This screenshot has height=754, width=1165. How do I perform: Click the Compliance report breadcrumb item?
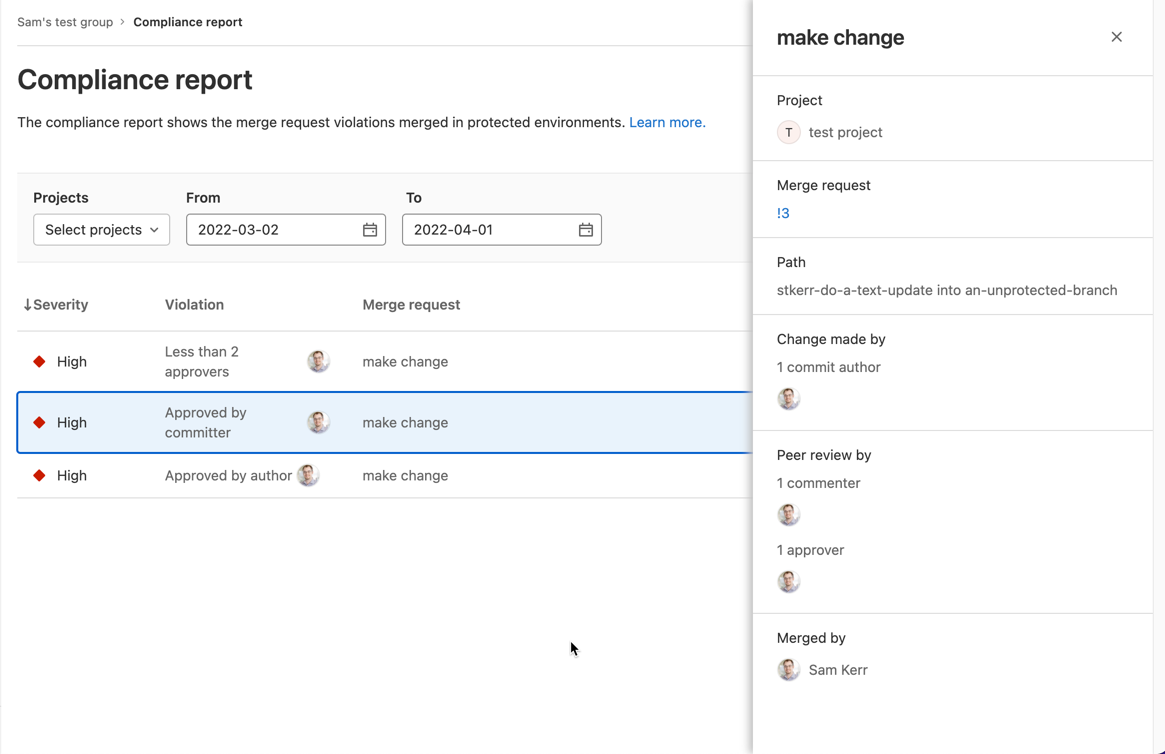188,21
